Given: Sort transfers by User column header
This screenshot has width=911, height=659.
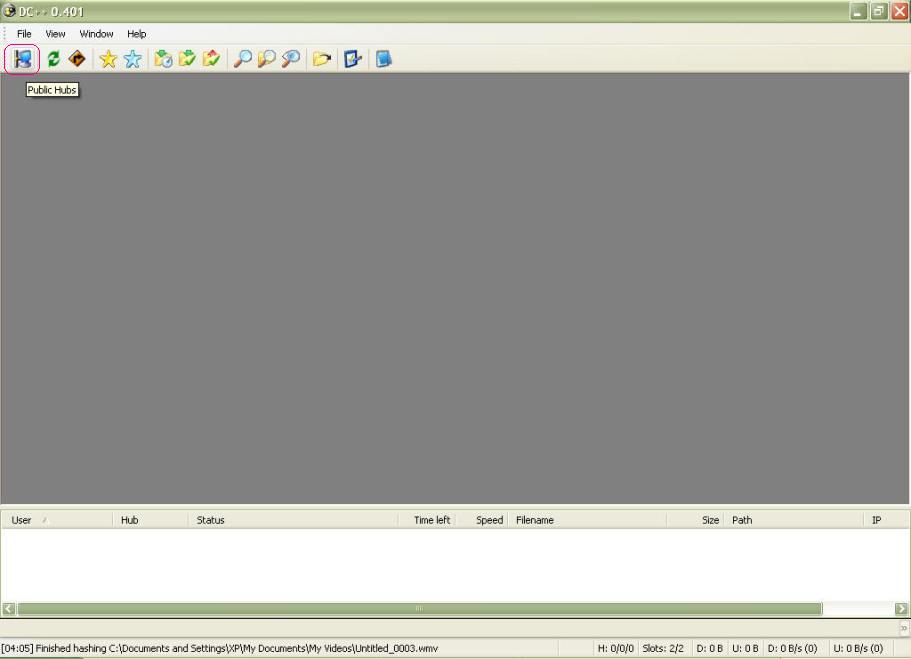Looking at the screenshot, I should (22, 520).
